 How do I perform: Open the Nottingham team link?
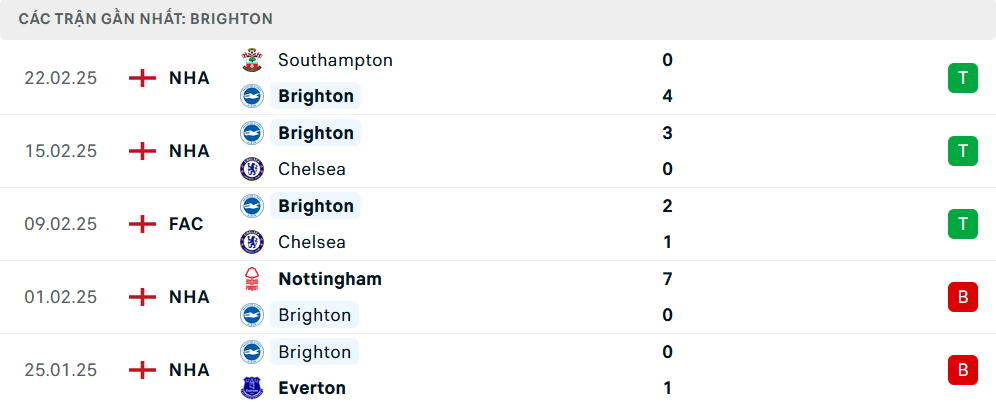[x=330, y=279]
